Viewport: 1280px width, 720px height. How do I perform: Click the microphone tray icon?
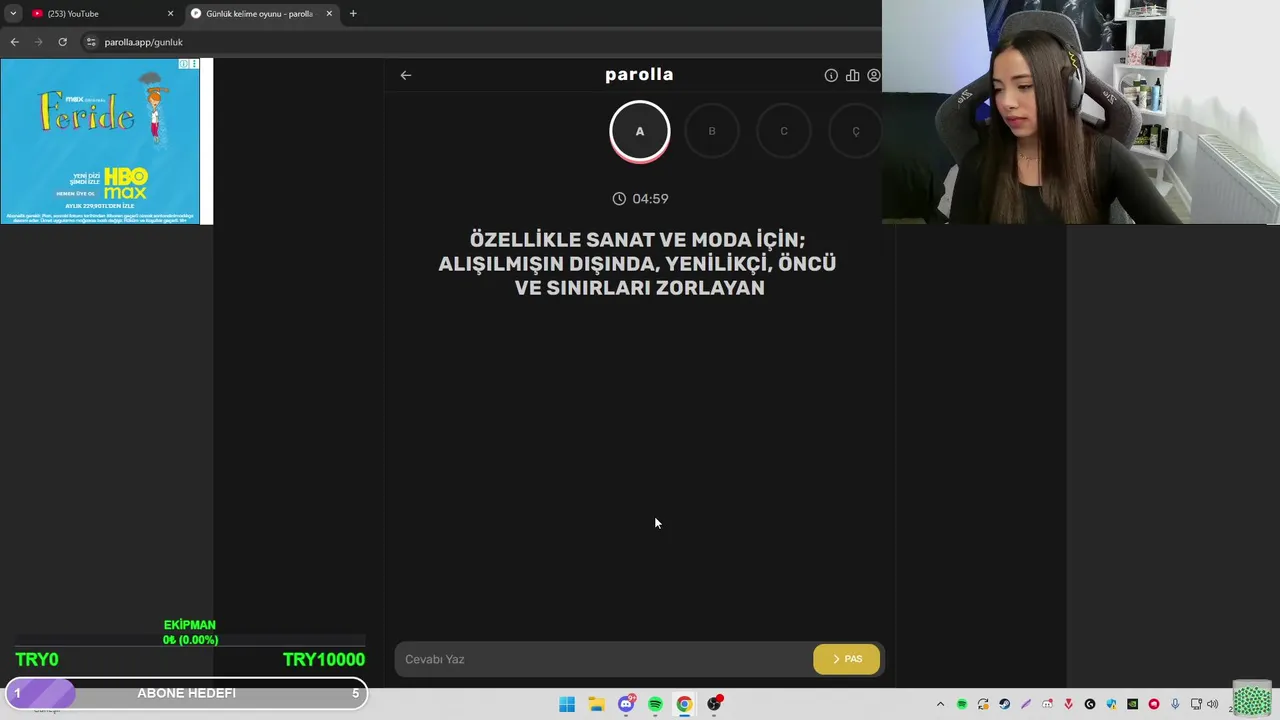click(1175, 704)
